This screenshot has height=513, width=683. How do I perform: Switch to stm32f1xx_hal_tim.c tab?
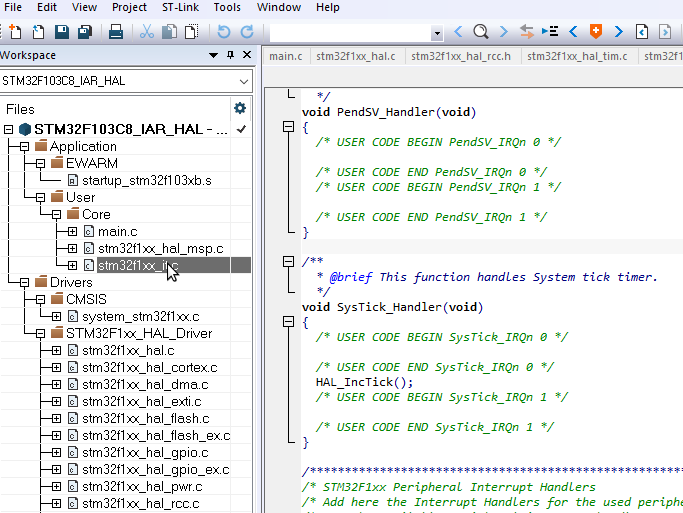coord(577,56)
